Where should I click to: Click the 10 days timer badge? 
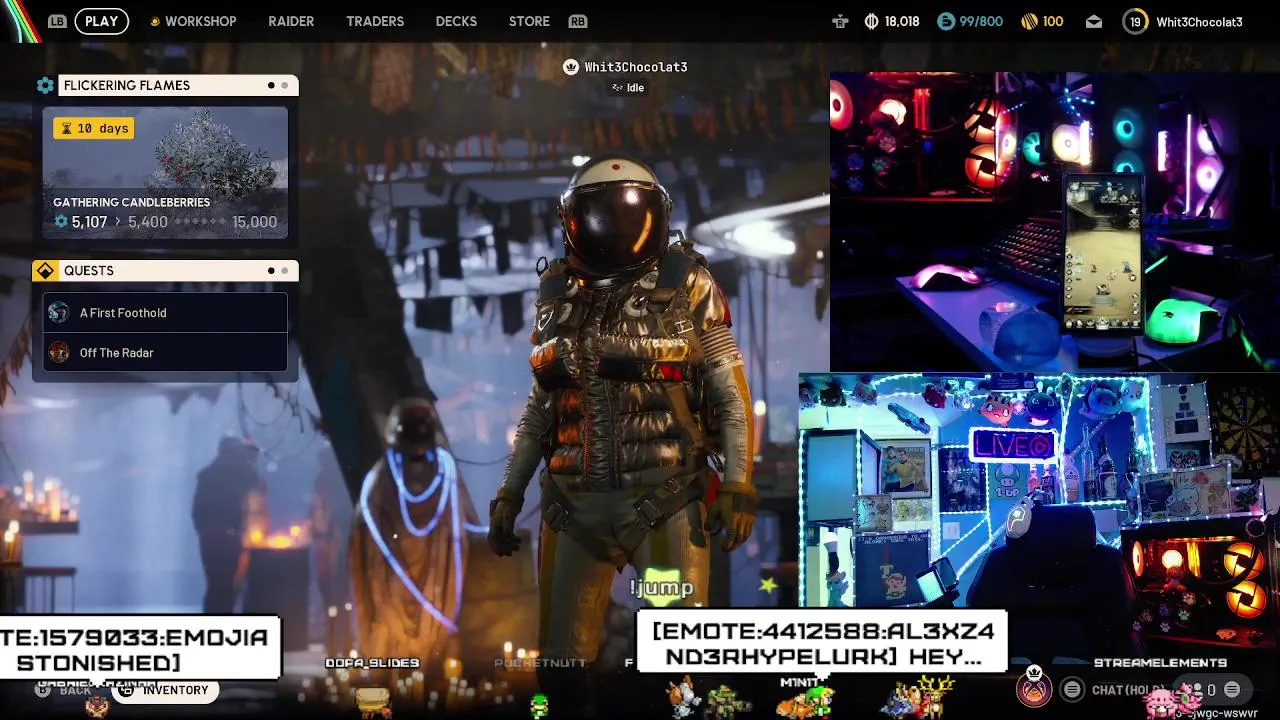(x=94, y=128)
